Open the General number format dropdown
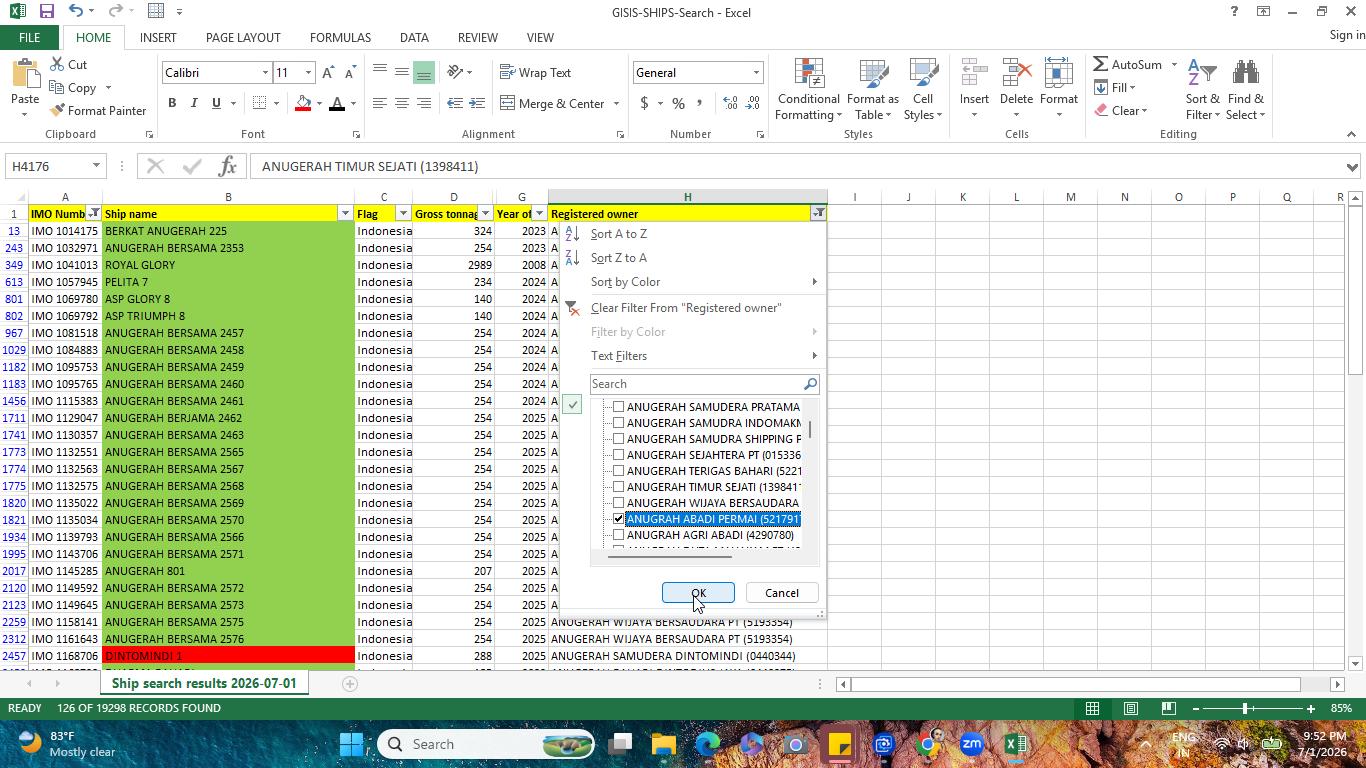This screenshot has height=768, width=1366. [756, 73]
